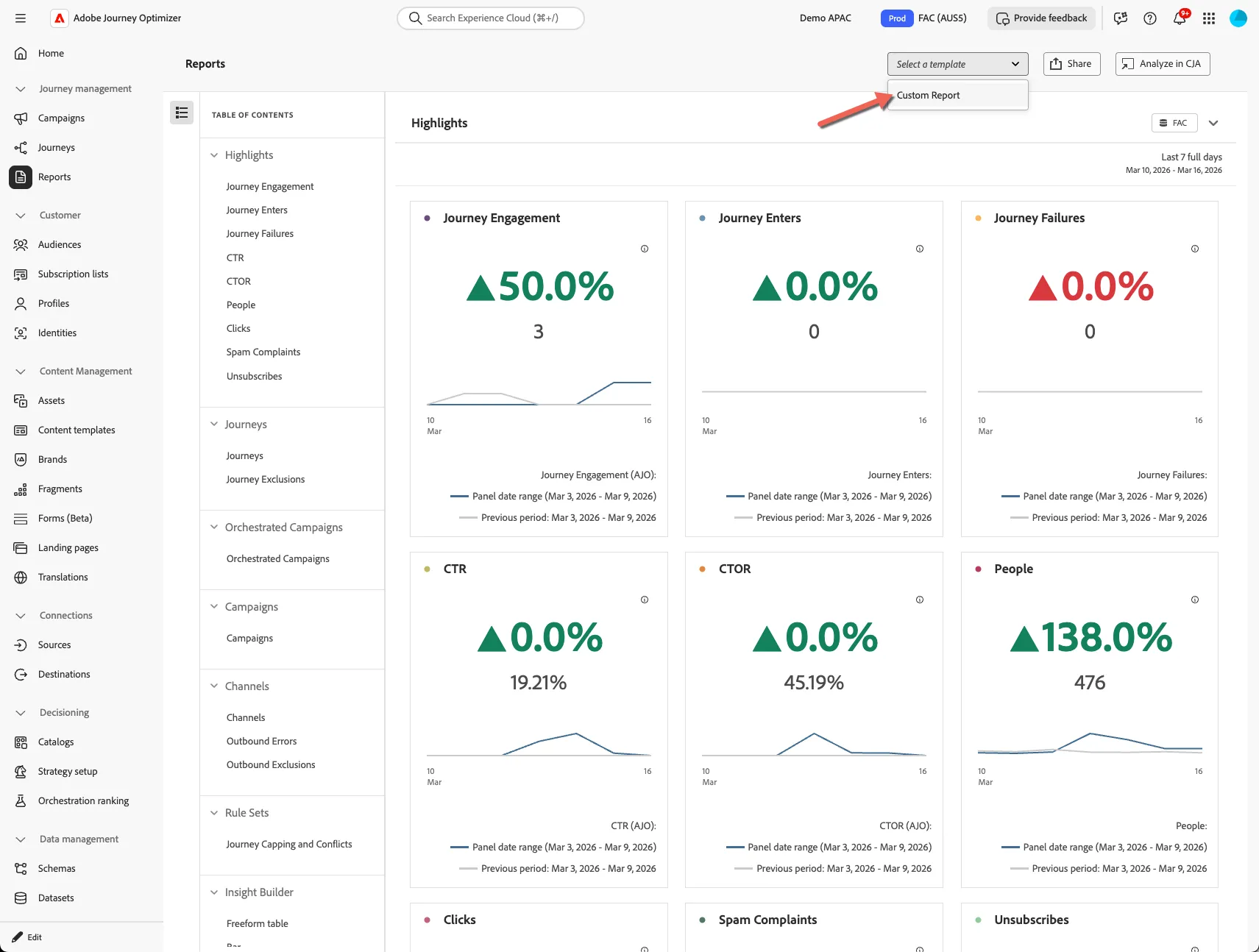Click the Adobe Journey Optimizer logo
The height and width of the screenshot is (952, 1259).
[x=59, y=18]
